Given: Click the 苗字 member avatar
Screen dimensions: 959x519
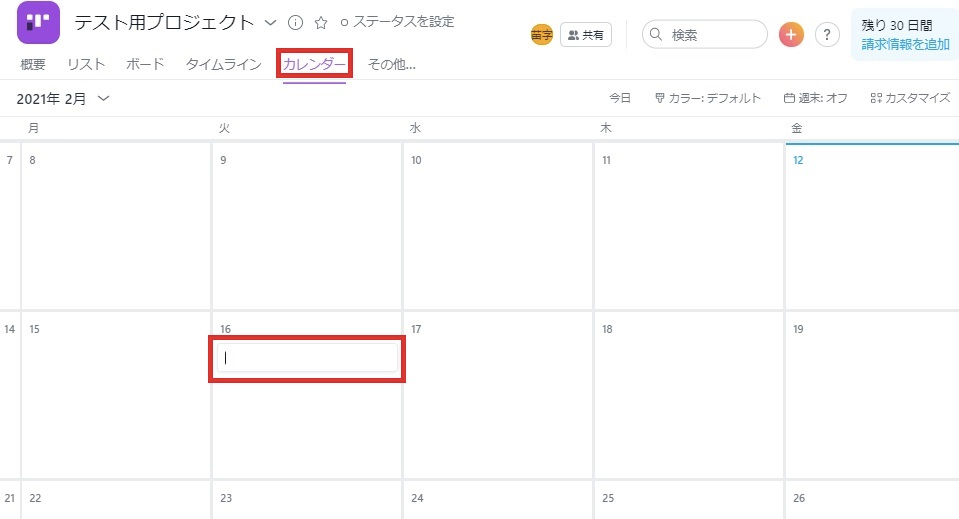Looking at the screenshot, I should tap(541, 35).
